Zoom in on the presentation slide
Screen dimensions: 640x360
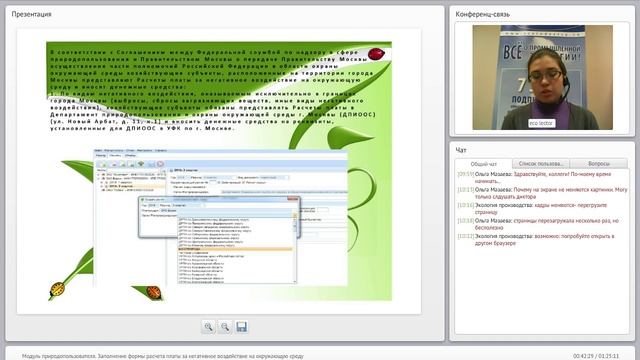click(x=208, y=327)
